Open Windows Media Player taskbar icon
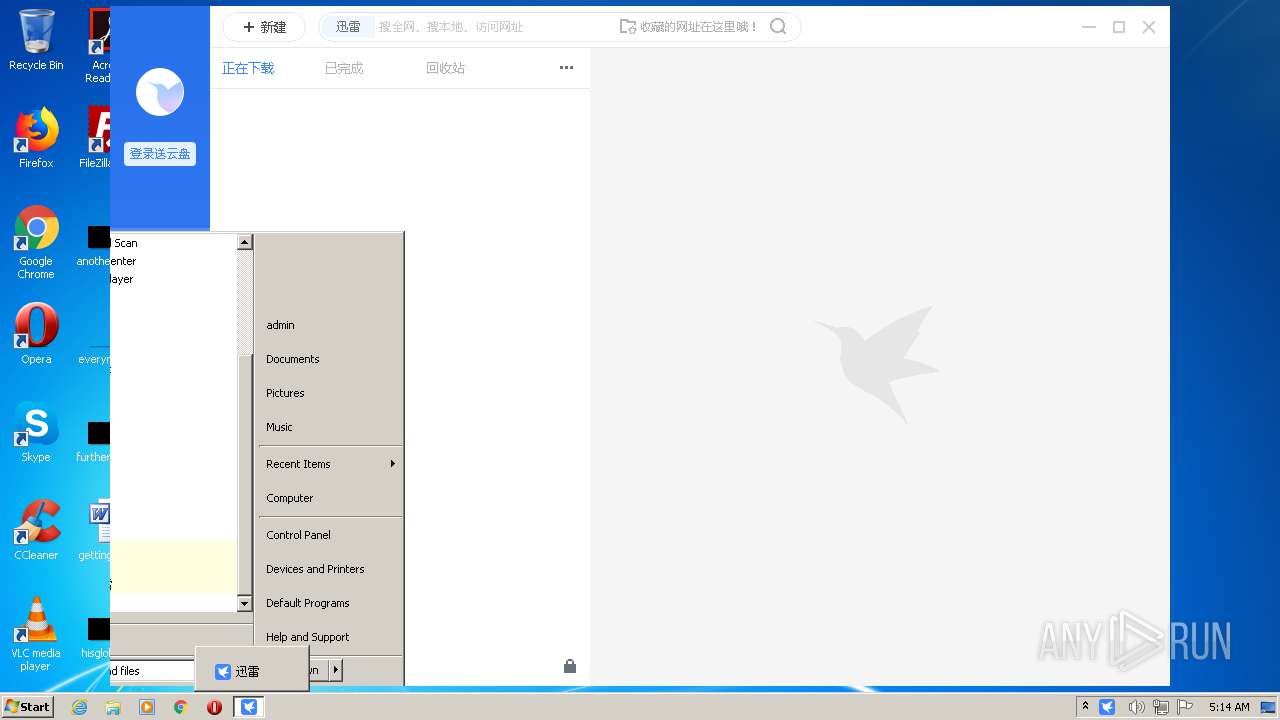The height and width of the screenshot is (720, 1280). click(x=147, y=707)
